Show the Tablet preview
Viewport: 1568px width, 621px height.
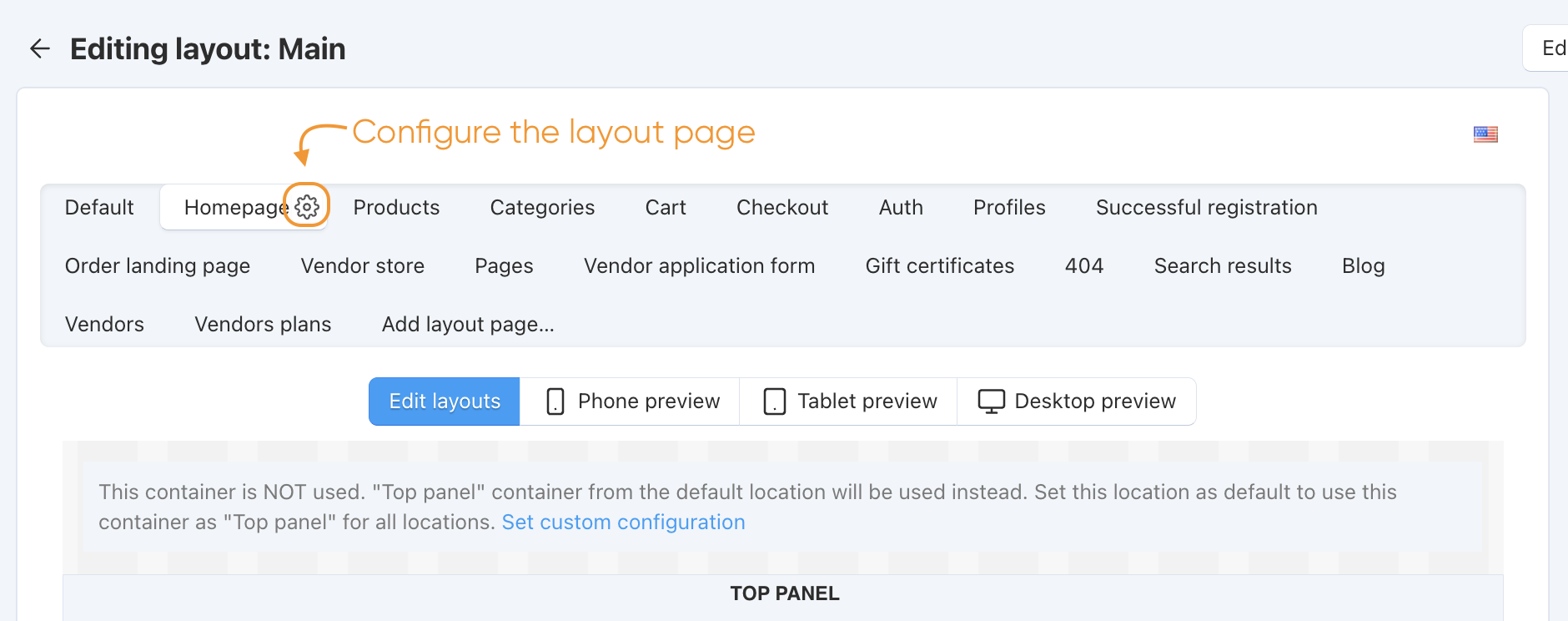pyautogui.click(x=849, y=401)
